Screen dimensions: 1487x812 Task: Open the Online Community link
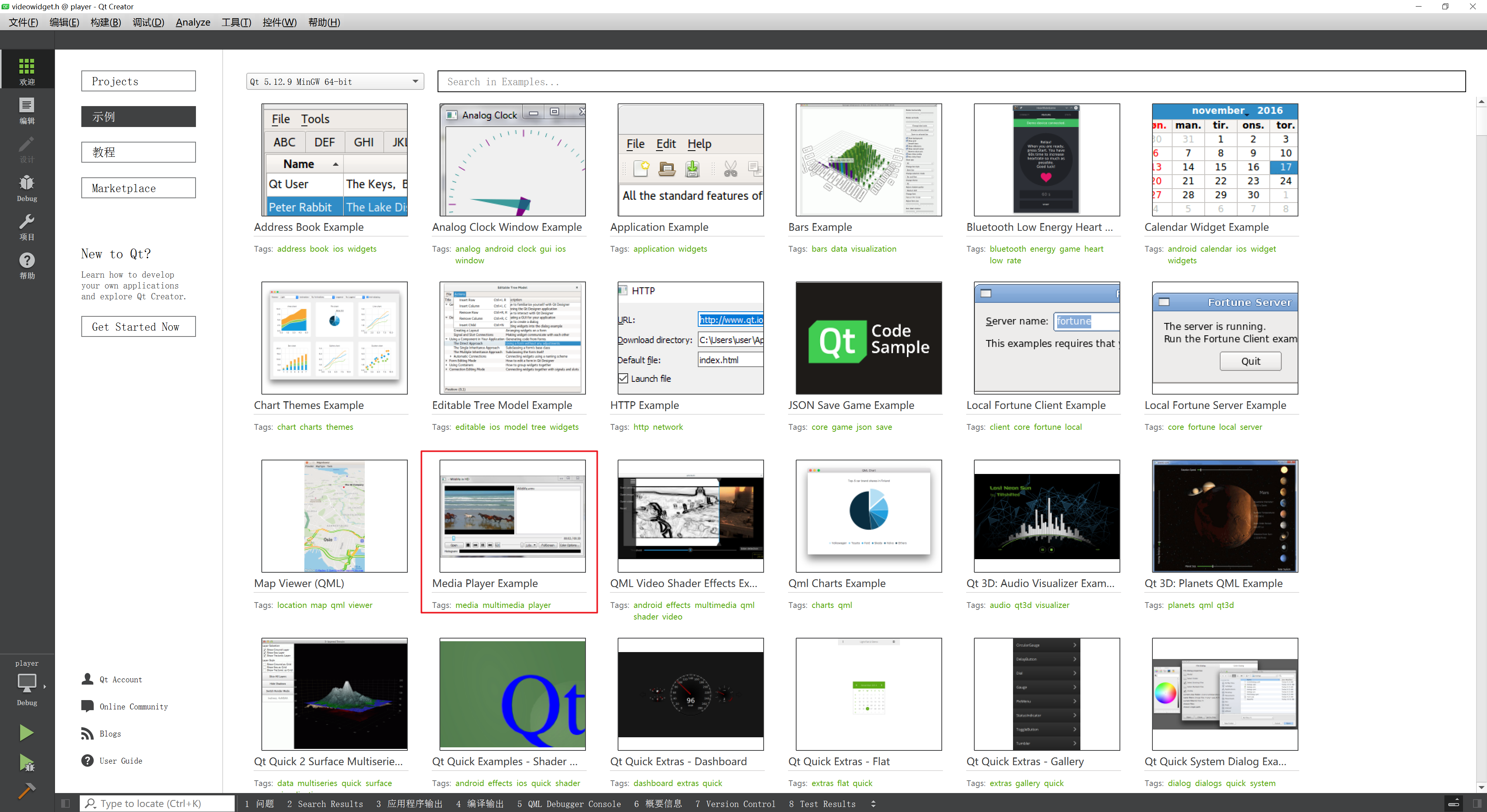click(x=133, y=706)
